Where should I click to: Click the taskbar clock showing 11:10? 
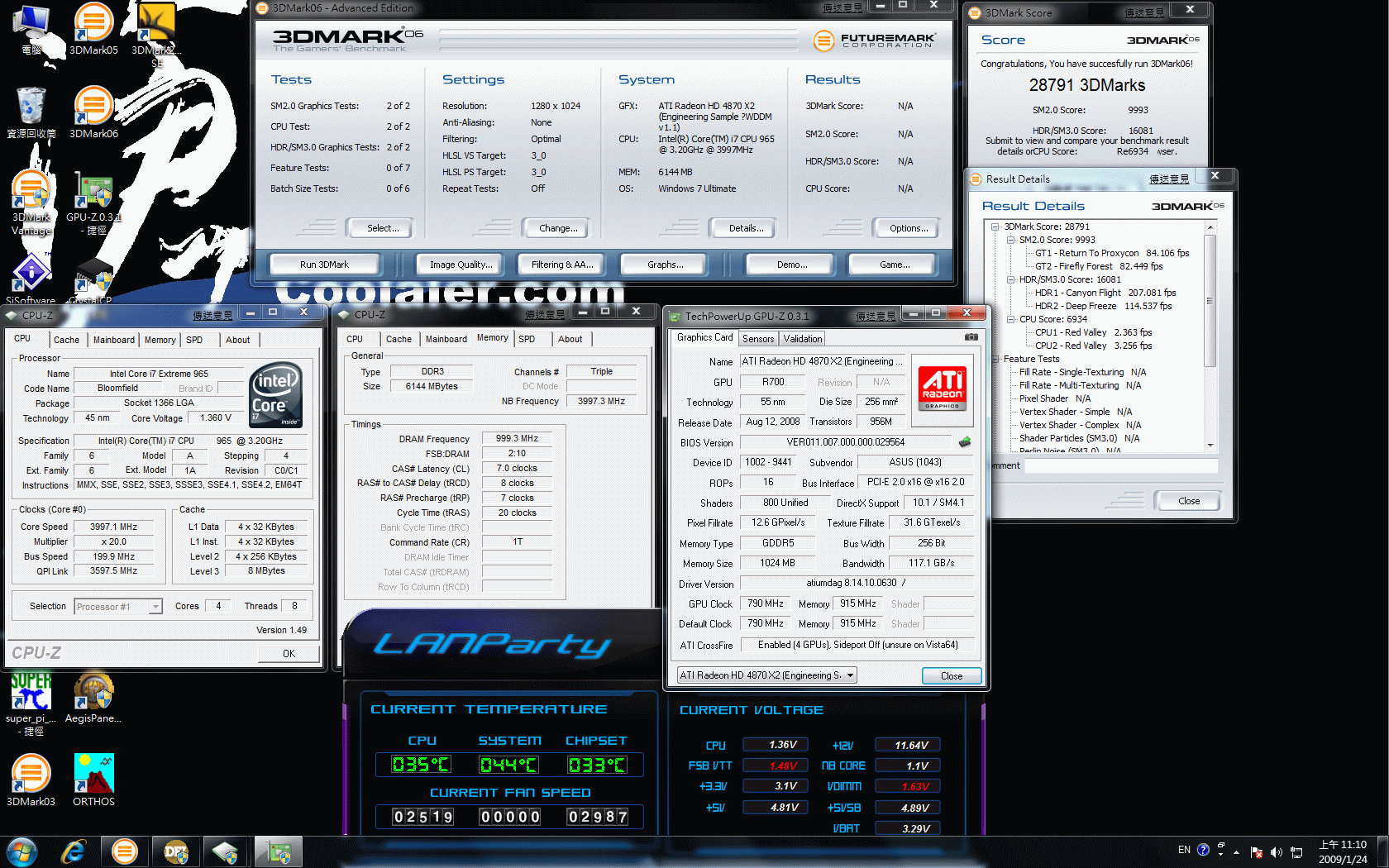[1343, 851]
